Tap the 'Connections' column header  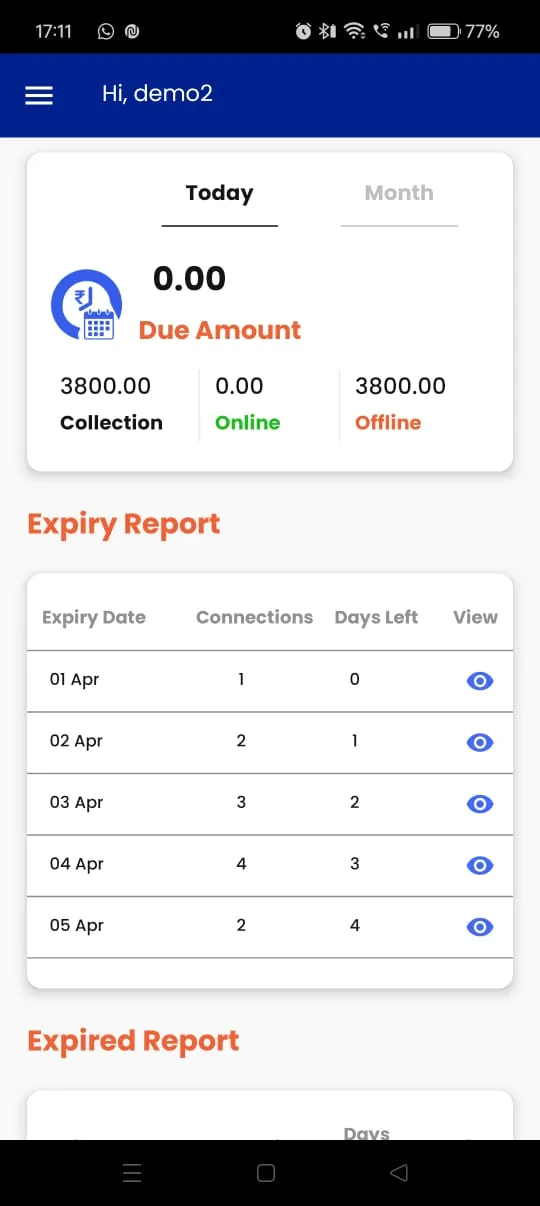click(x=254, y=617)
